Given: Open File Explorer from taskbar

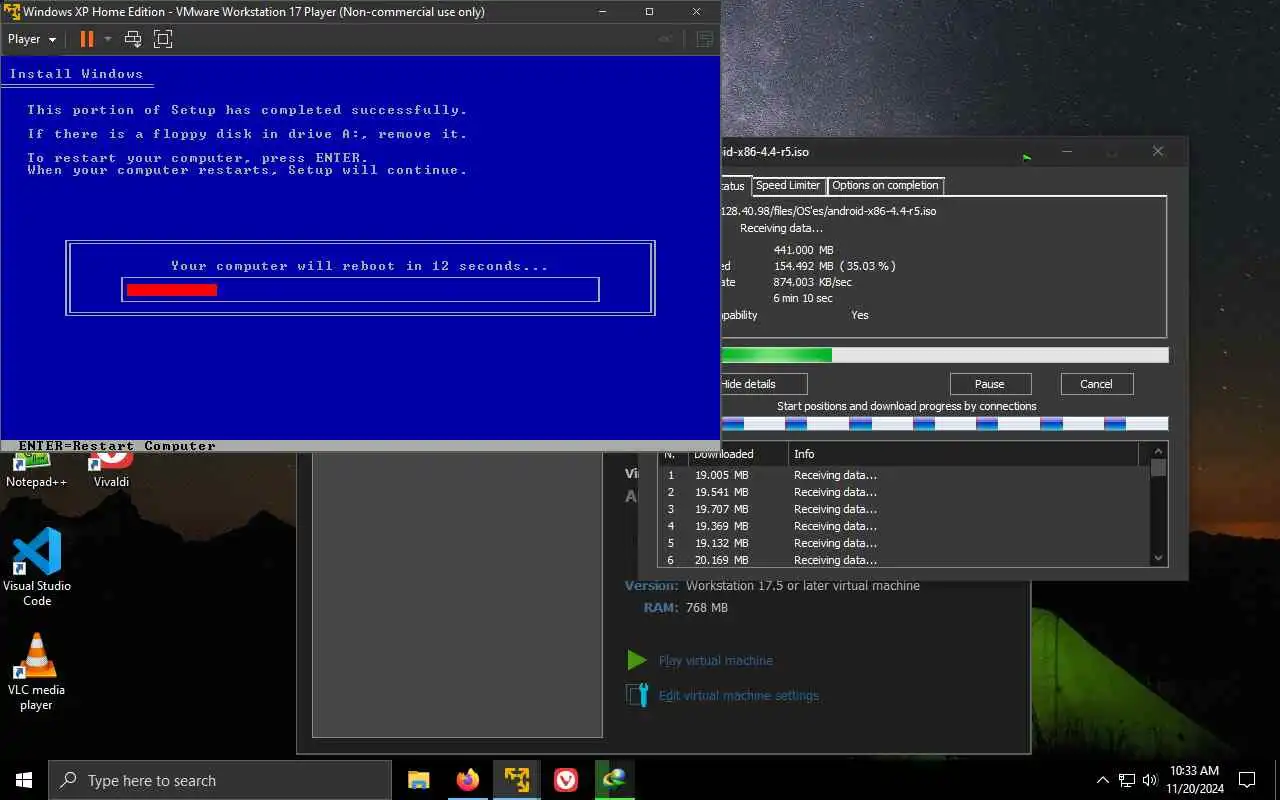Looking at the screenshot, I should click(x=418, y=780).
